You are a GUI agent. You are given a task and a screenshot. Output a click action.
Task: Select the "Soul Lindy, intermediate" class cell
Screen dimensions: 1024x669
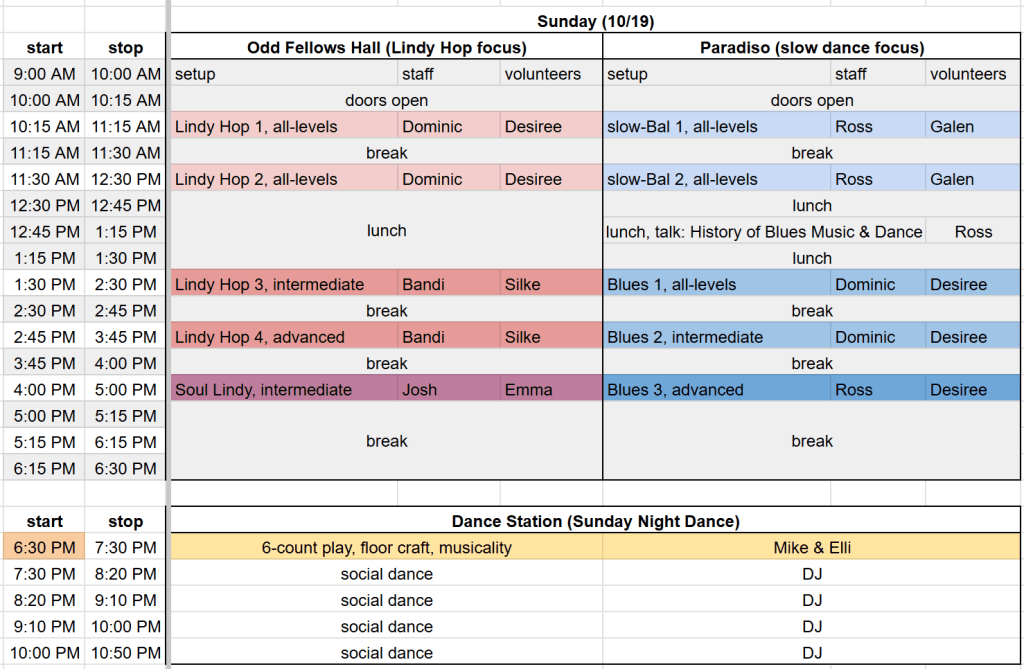[x=284, y=390]
